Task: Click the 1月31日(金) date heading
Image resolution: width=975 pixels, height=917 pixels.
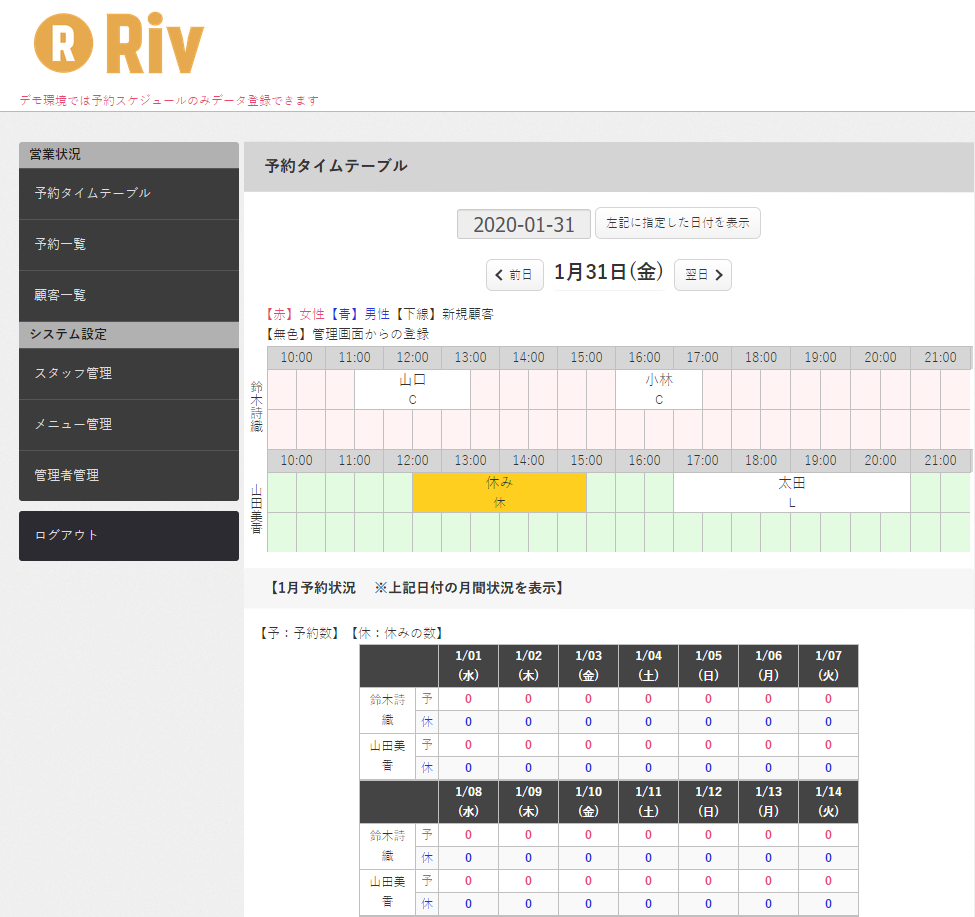Action: coord(609,272)
